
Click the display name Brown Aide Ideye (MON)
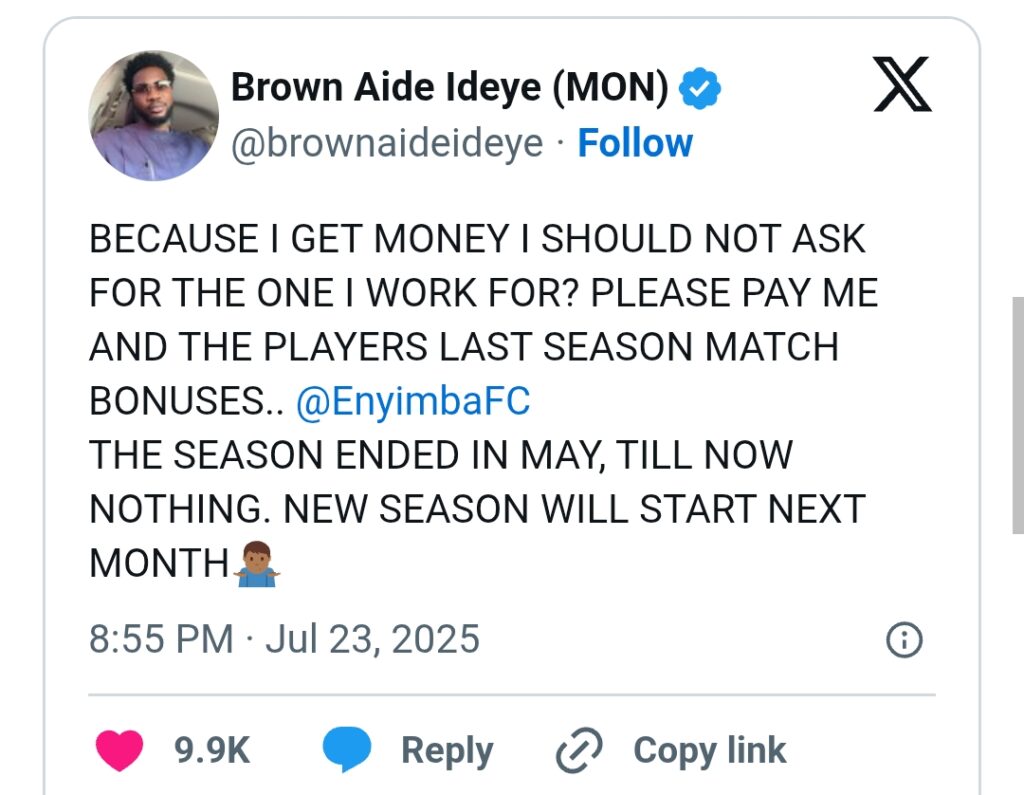click(x=450, y=90)
